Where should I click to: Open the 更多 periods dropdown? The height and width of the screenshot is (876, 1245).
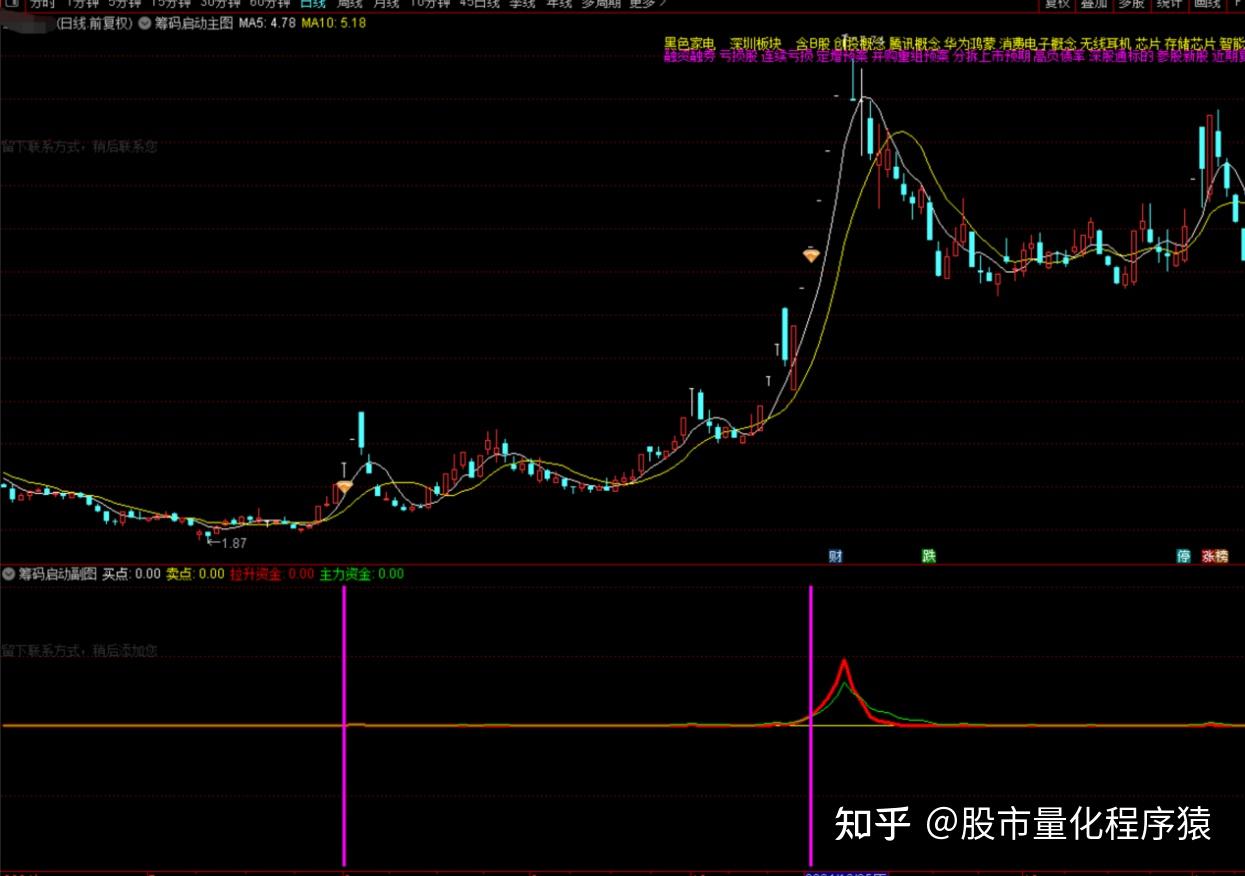648,4
